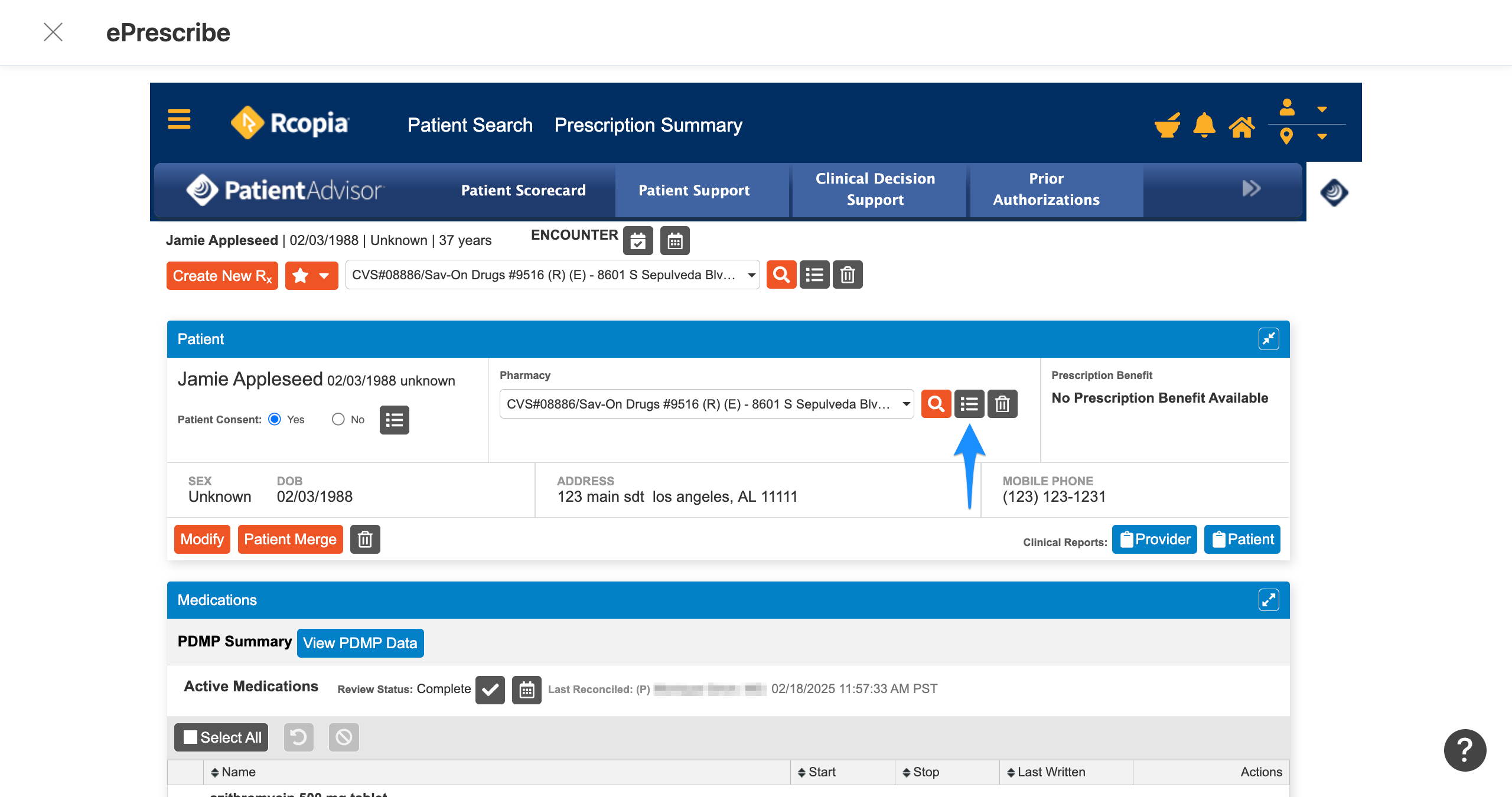Open top pharmacy selection dropdown
This screenshot has height=797, width=1512.
(x=552, y=275)
